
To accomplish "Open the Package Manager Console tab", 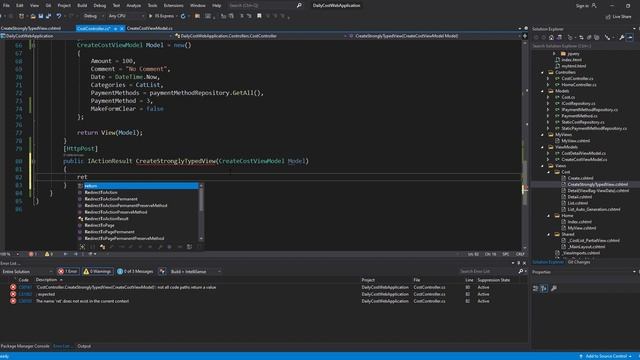I will [x=25, y=346].
